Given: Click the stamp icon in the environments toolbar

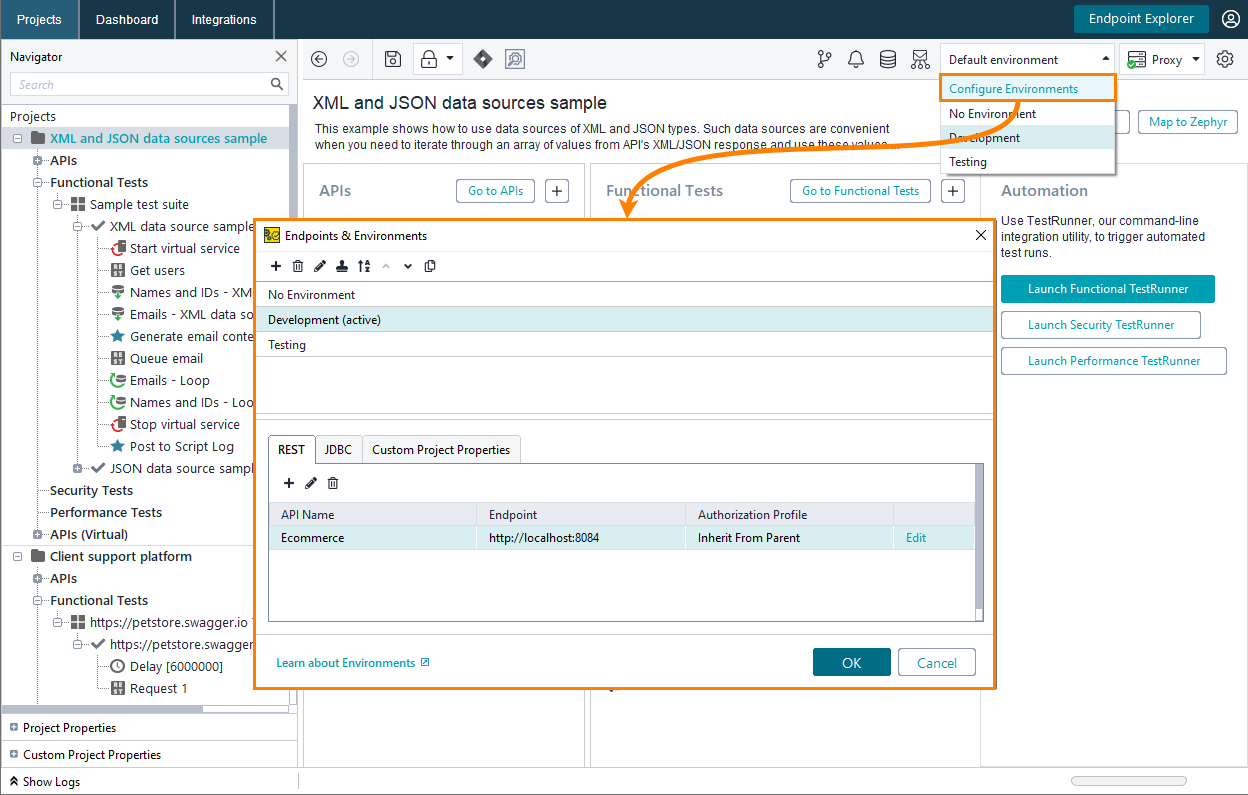Looking at the screenshot, I should point(342,266).
